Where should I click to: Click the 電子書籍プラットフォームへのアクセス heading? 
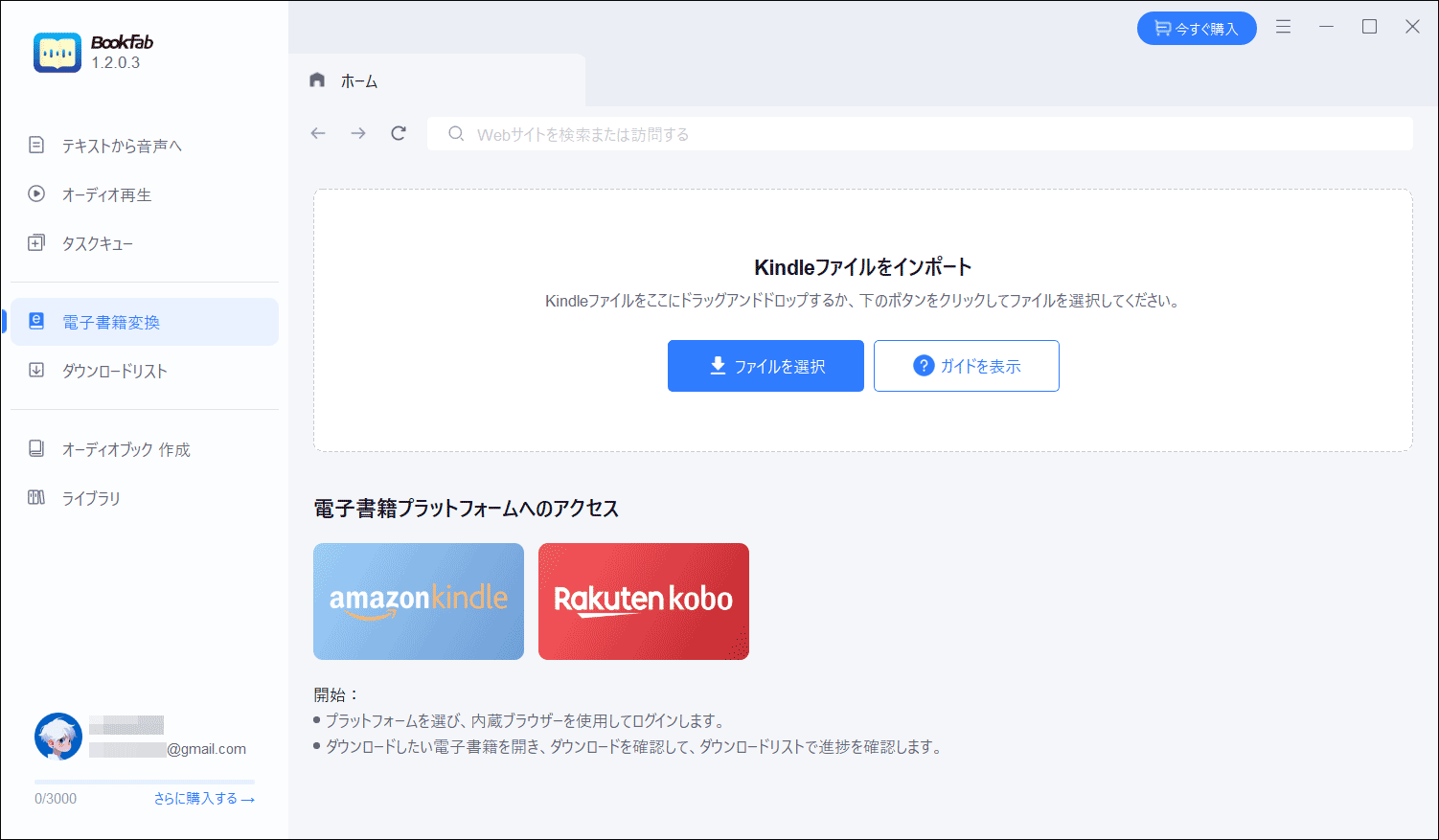coord(467,508)
